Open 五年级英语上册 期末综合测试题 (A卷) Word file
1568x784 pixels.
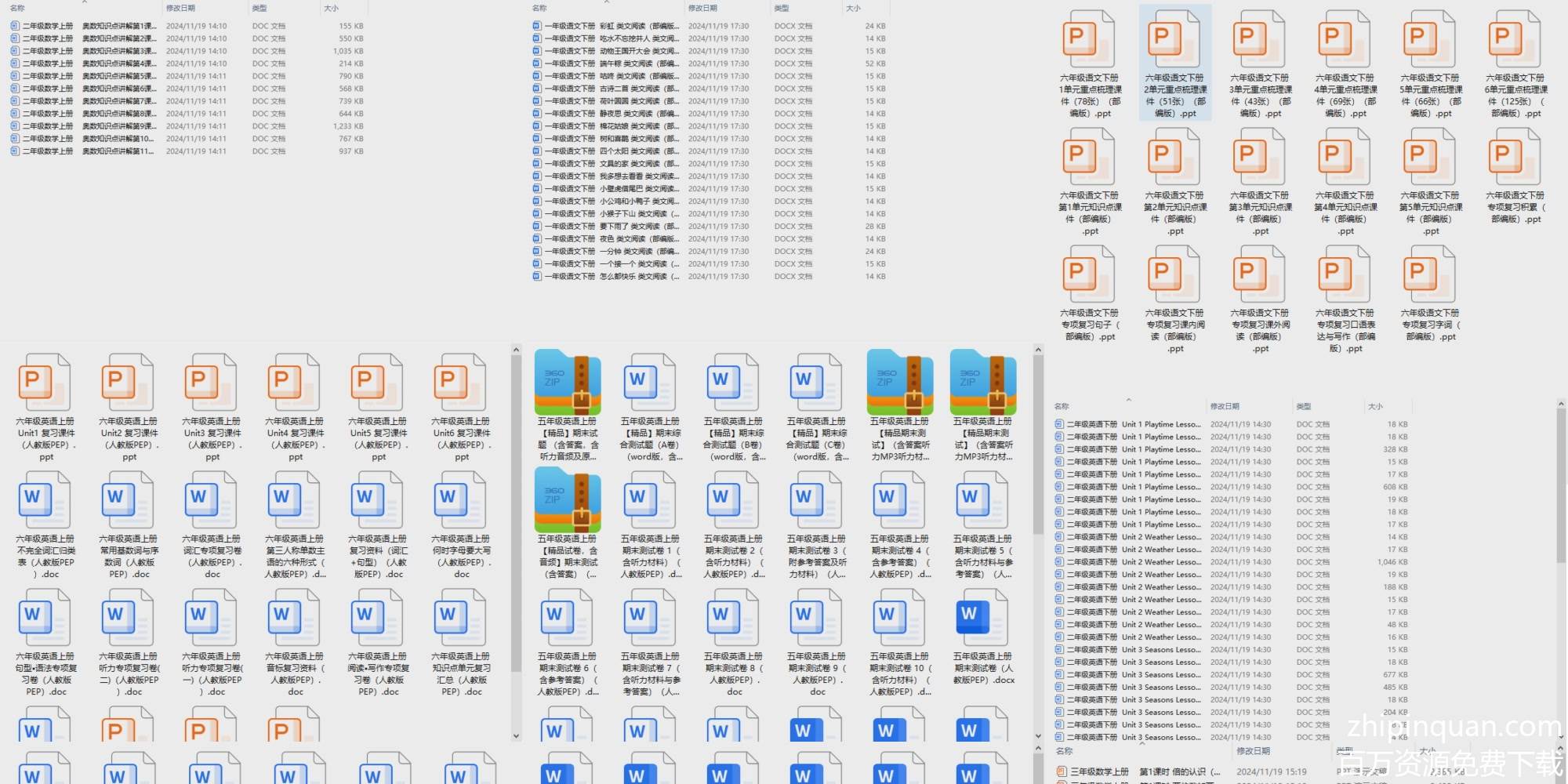click(x=649, y=383)
